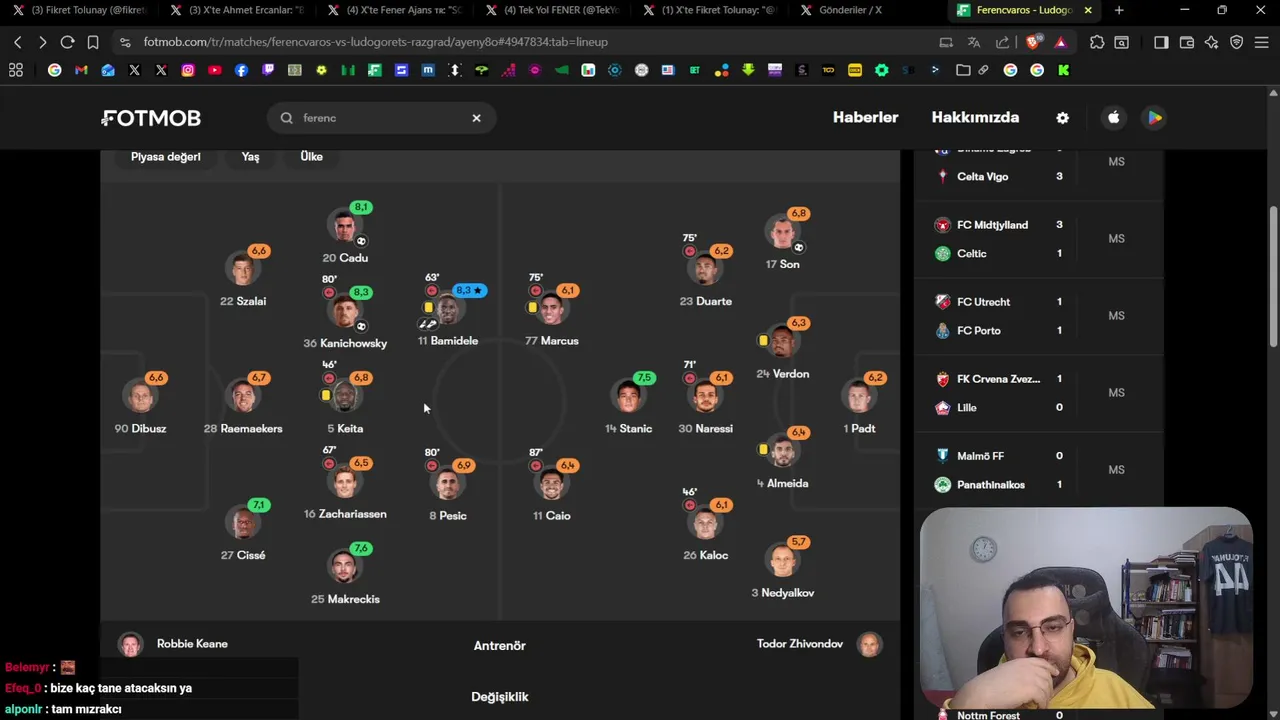Open the browser hamburger menu

(1262, 42)
